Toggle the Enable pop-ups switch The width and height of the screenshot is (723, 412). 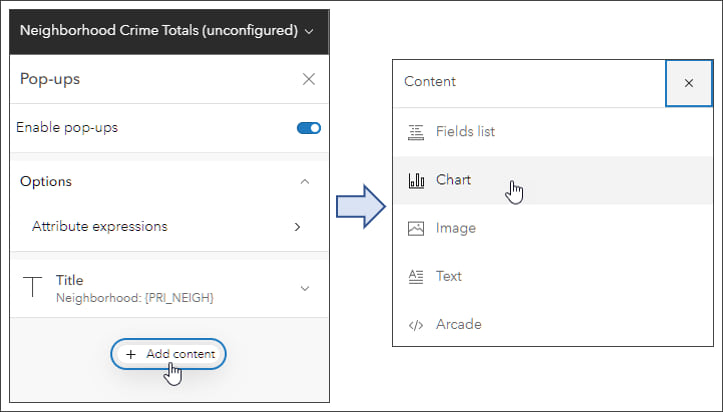coord(308,128)
